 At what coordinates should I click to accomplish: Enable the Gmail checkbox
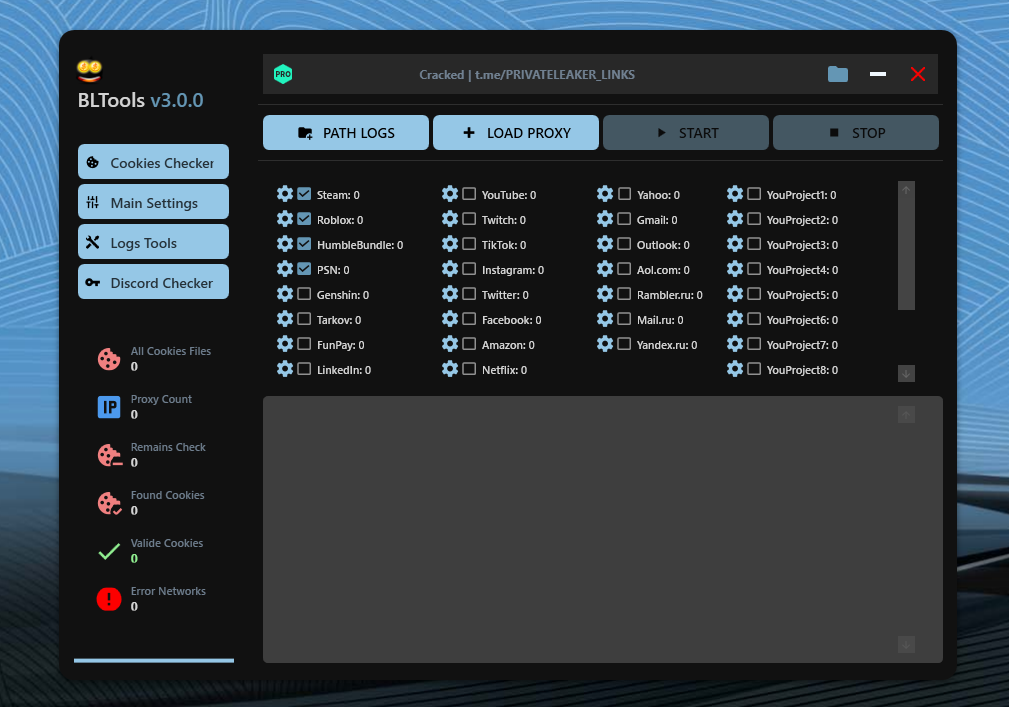coord(624,219)
